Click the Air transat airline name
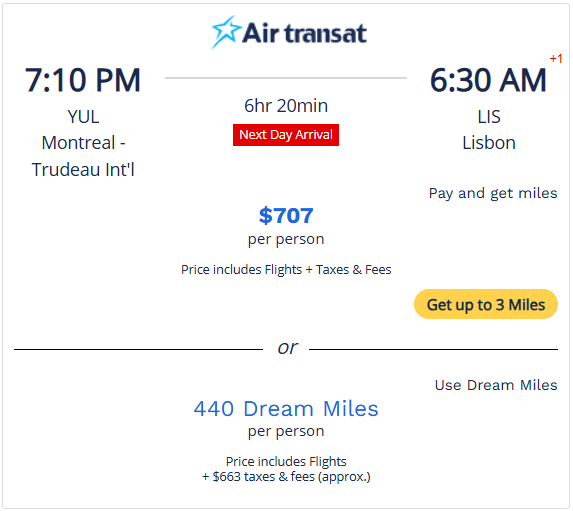 point(304,33)
